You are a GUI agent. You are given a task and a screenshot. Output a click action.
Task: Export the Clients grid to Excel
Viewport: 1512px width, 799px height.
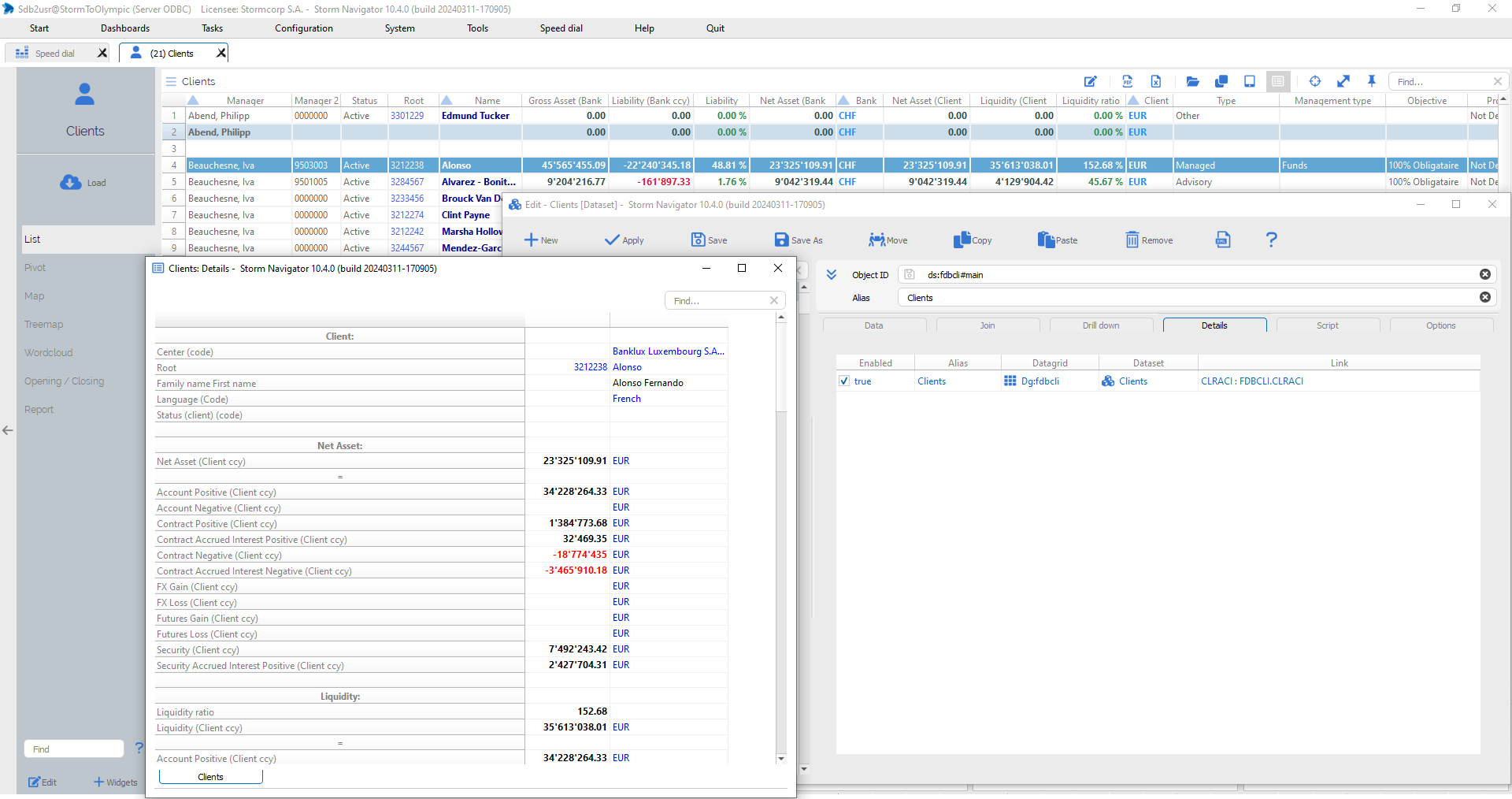[1156, 81]
